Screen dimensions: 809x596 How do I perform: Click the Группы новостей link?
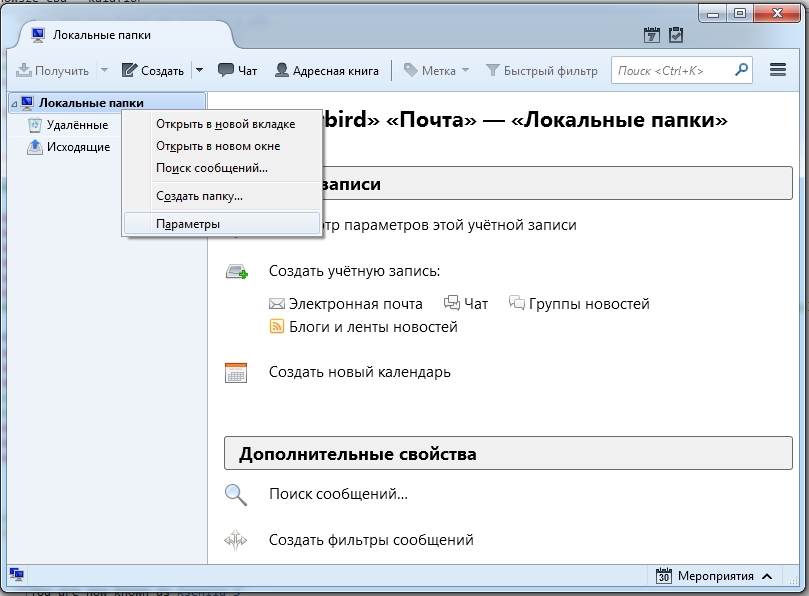(589, 304)
